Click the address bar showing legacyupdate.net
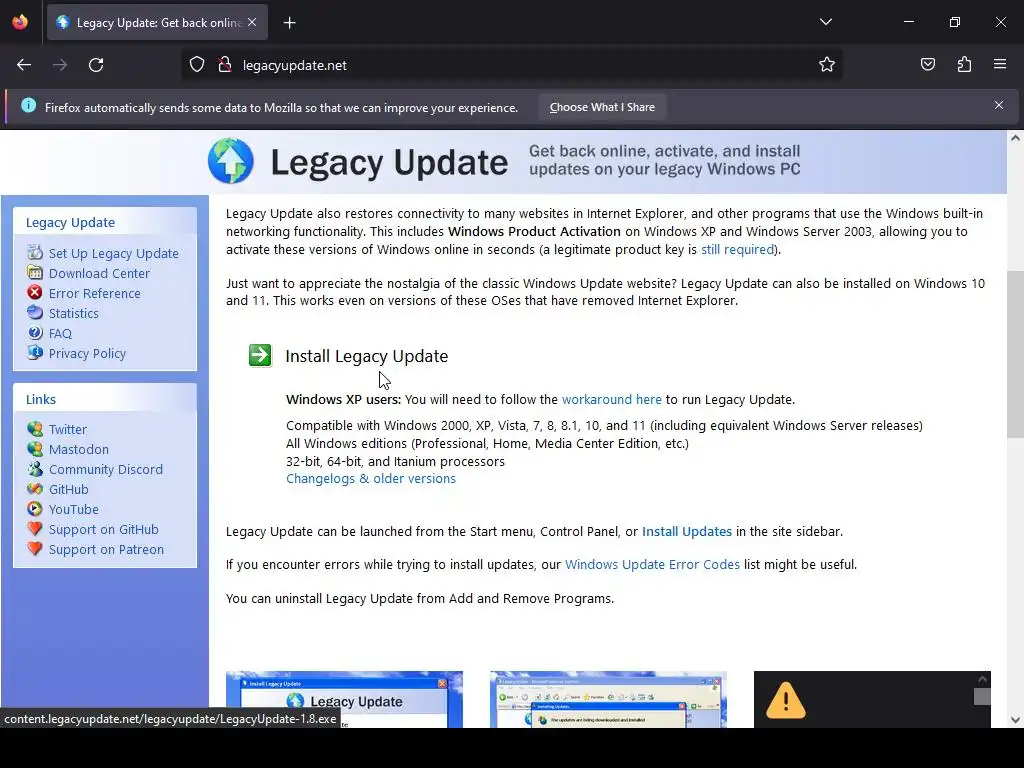 click(511, 65)
